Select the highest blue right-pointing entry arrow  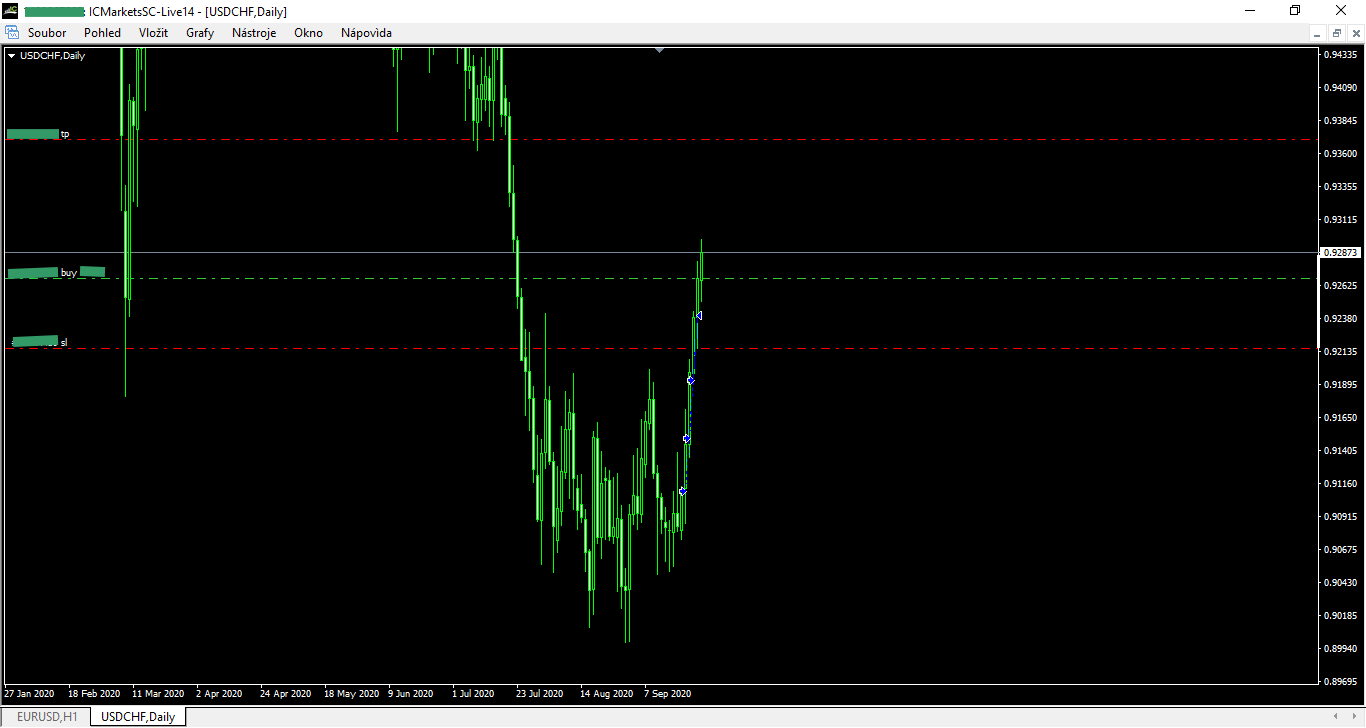pyautogui.click(x=691, y=380)
